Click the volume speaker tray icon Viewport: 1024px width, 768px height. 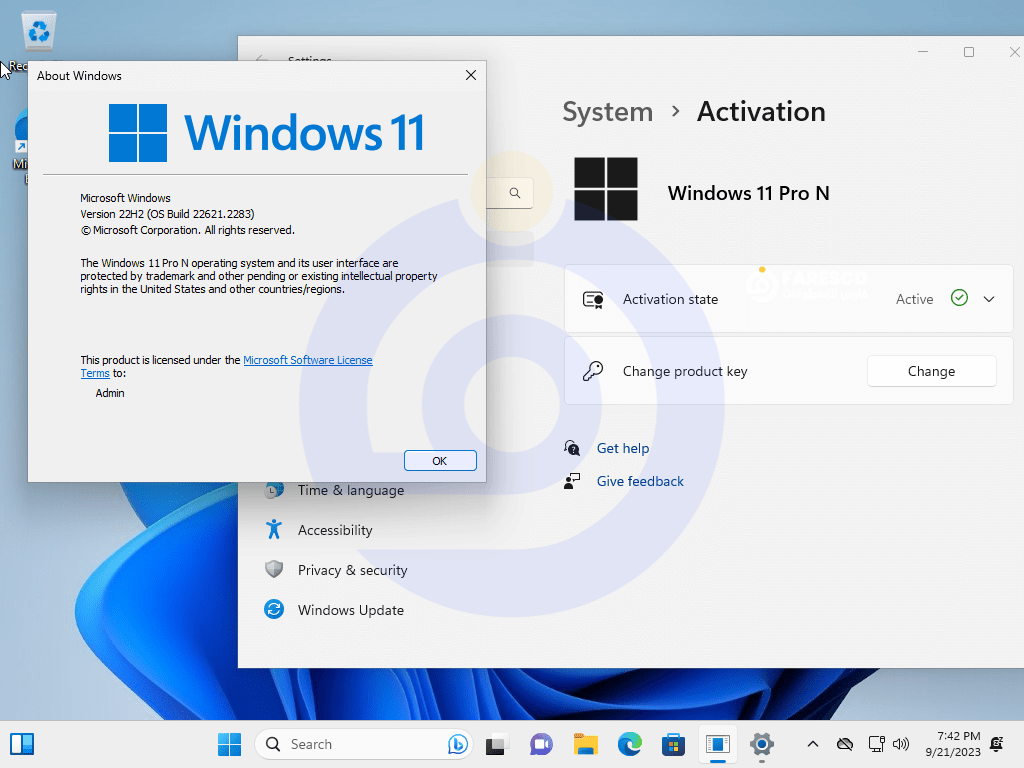(x=901, y=744)
